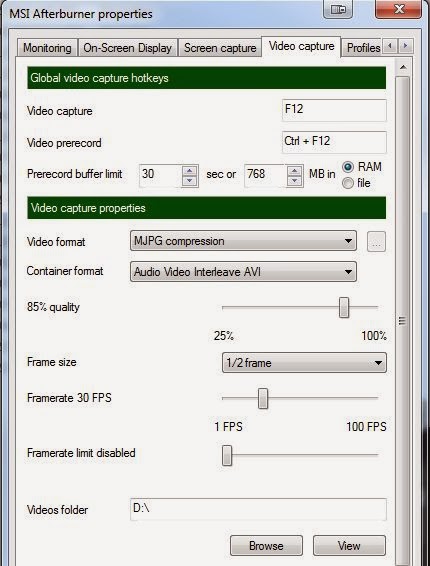Viewport: 430px width, 566px height.
Task: Click the Video capture hotkey field
Action: 334,110
